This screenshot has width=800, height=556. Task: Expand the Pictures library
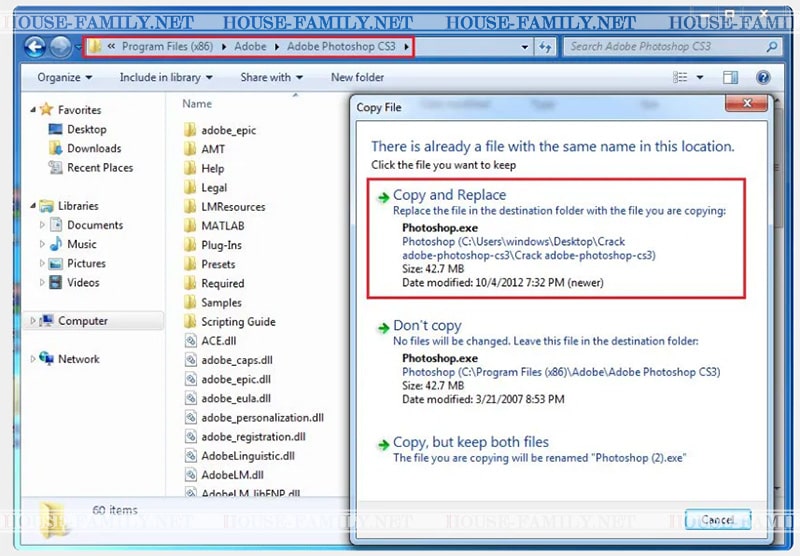coord(42,264)
